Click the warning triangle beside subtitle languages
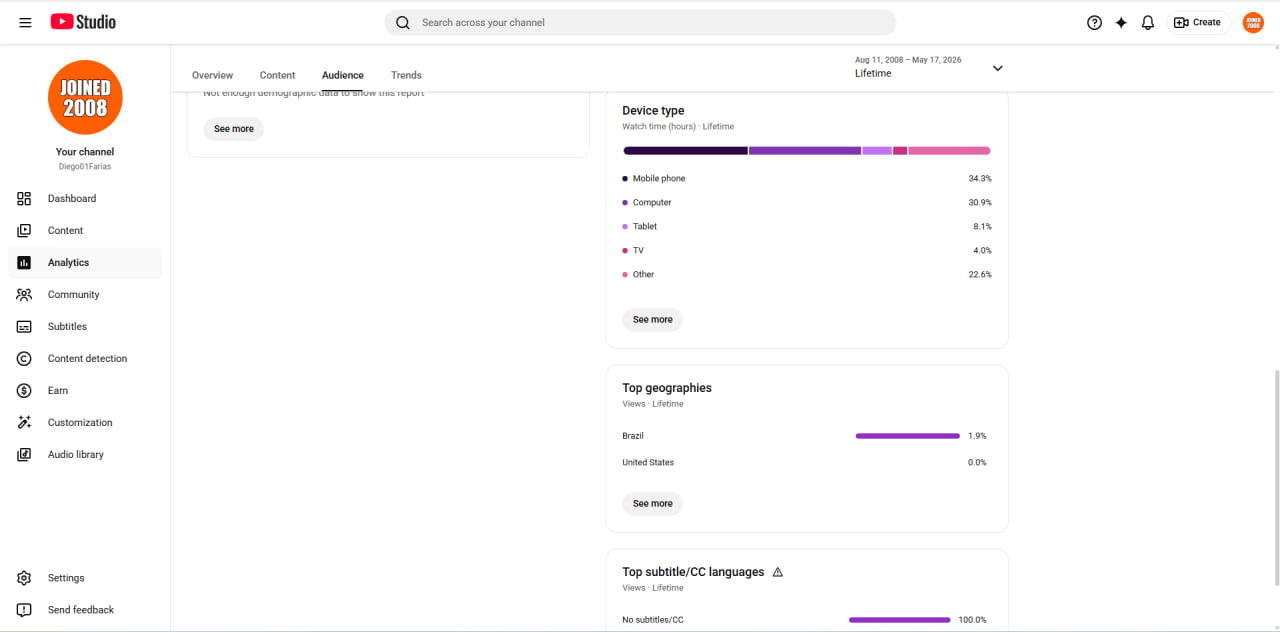The width and height of the screenshot is (1280, 632). pos(778,572)
